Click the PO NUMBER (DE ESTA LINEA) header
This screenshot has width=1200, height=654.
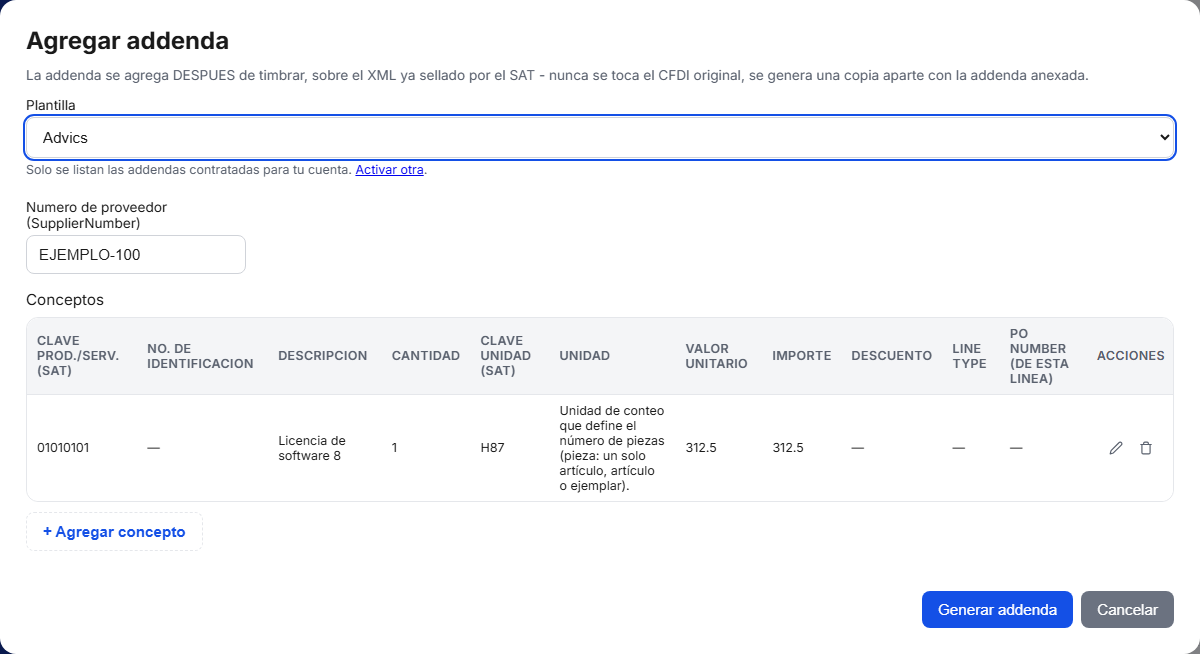(1039, 356)
